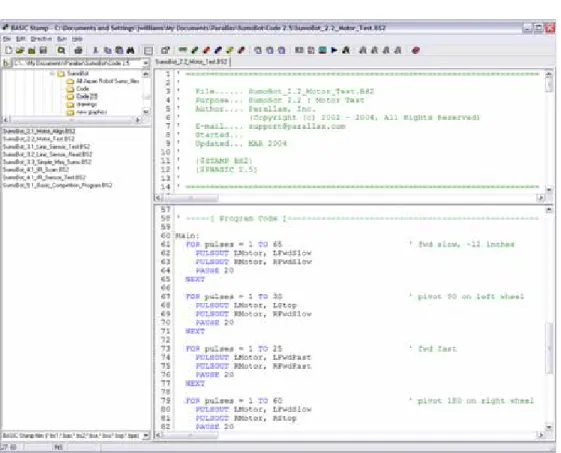Click the folder tree scroll down arrow
Viewport: 561px width, 453px height.
146,112
